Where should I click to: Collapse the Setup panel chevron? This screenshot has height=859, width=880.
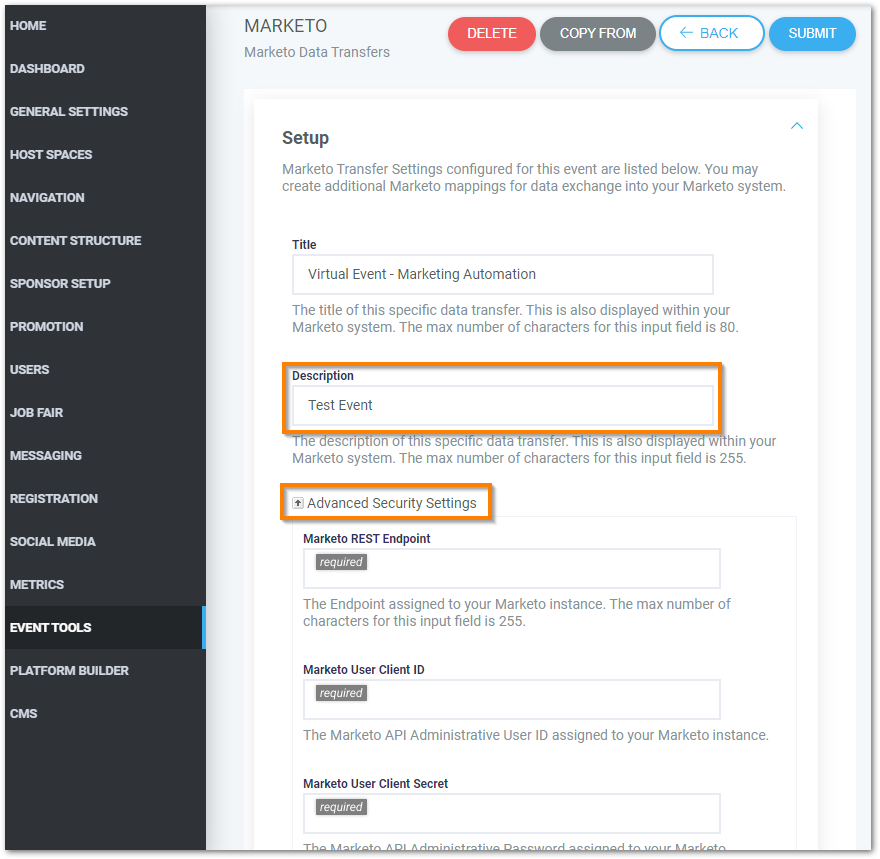(796, 126)
